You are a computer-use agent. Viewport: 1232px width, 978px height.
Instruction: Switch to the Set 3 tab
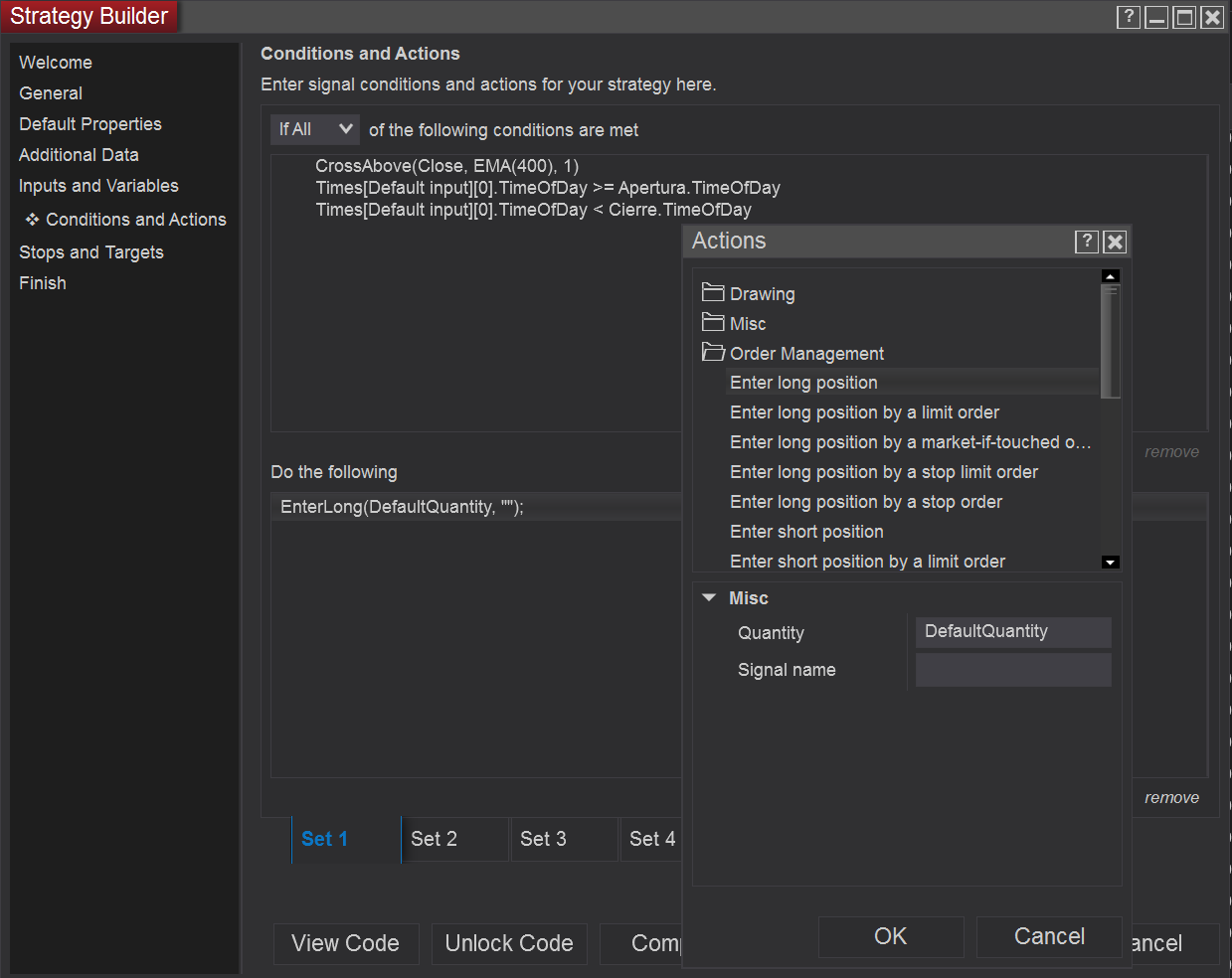(544, 839)
